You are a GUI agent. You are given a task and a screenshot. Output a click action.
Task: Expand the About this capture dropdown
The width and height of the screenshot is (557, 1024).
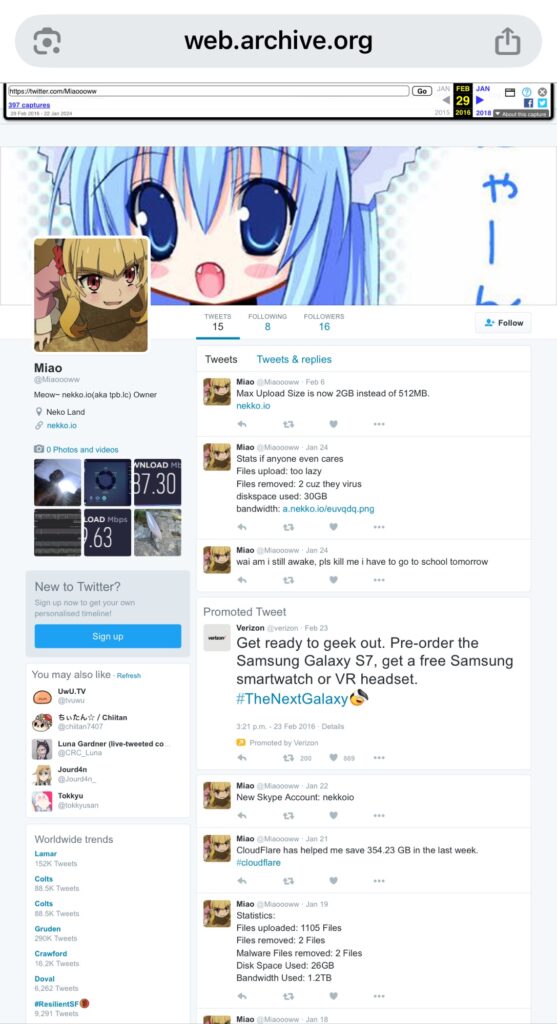520,114
